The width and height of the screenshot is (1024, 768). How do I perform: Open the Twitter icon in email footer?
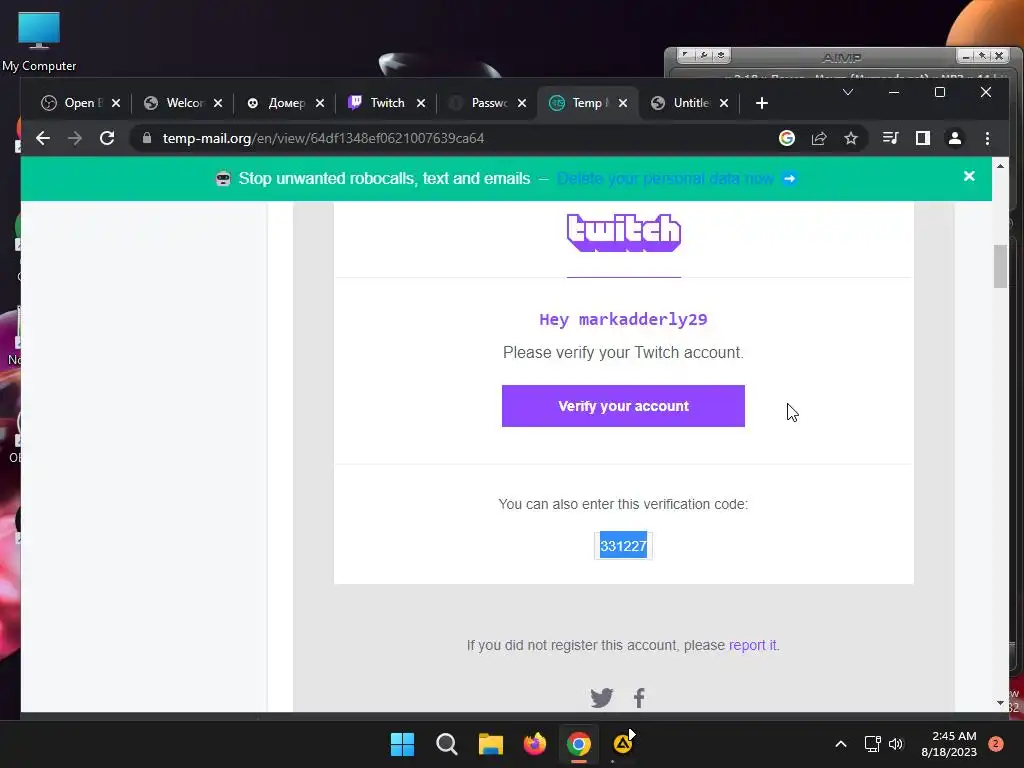[x=601, y=698]
